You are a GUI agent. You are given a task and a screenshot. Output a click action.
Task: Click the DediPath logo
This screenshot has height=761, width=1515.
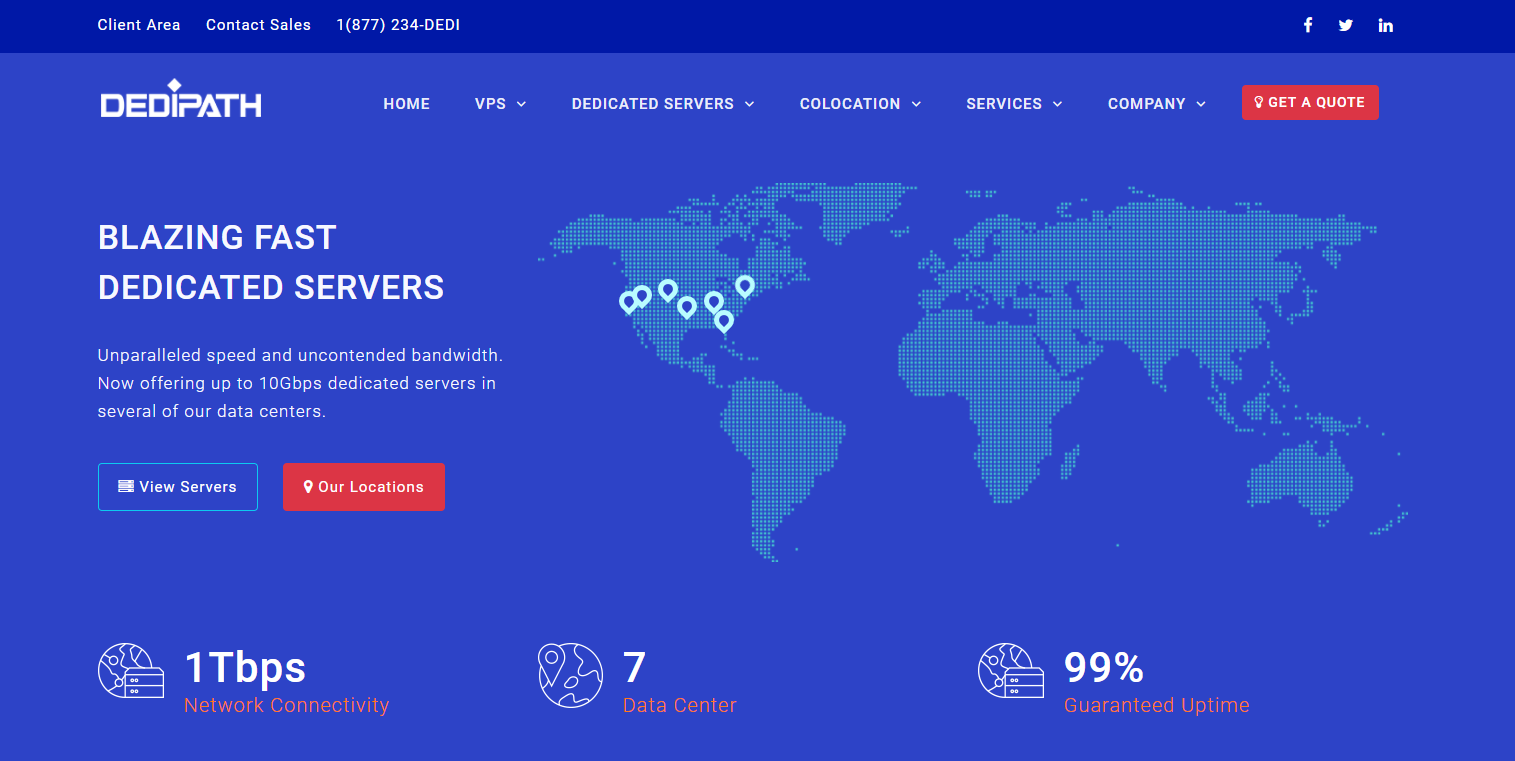coord(181,100)
